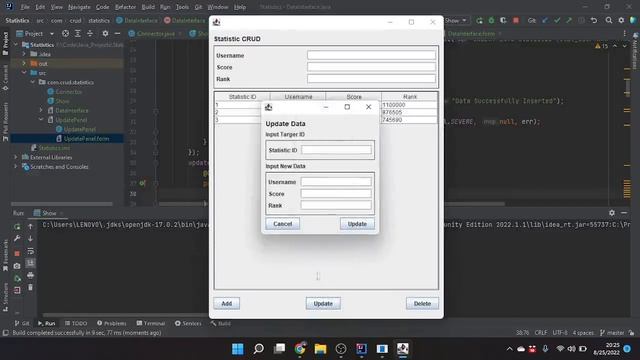This screenshot has width=640, height=360.
Task: Click the Rank column header
Action: (410, 97)
